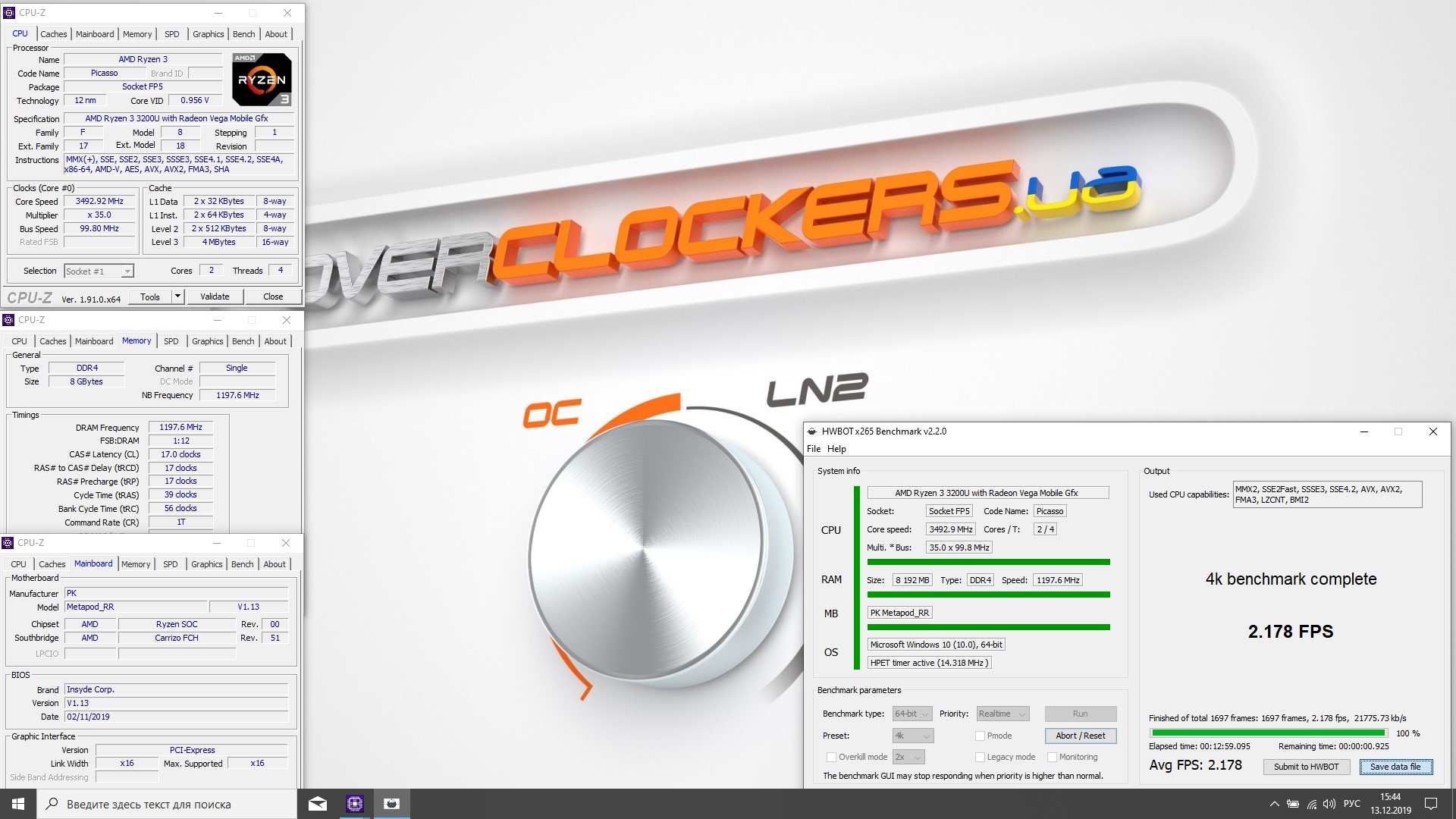Screen dimensions: 1456x819
Task: Click the Elapsed time 00:12:59.095 text
Action: 1200,746
